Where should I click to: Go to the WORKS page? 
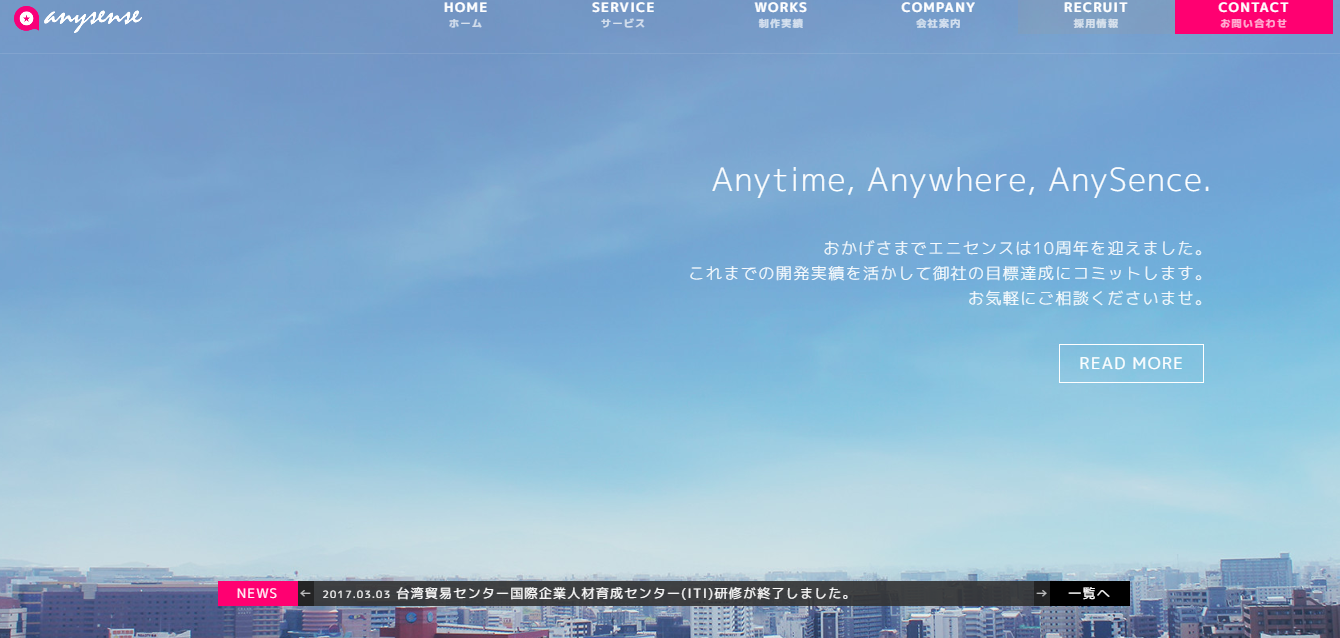[x=781, y=15]
